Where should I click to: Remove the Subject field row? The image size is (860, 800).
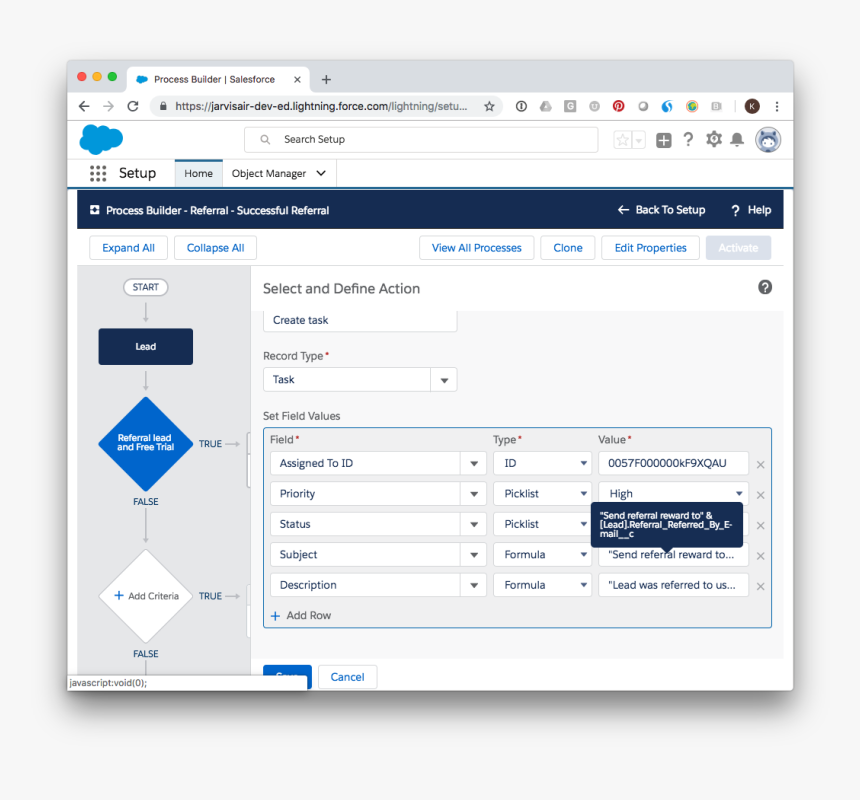coord(761,556)
